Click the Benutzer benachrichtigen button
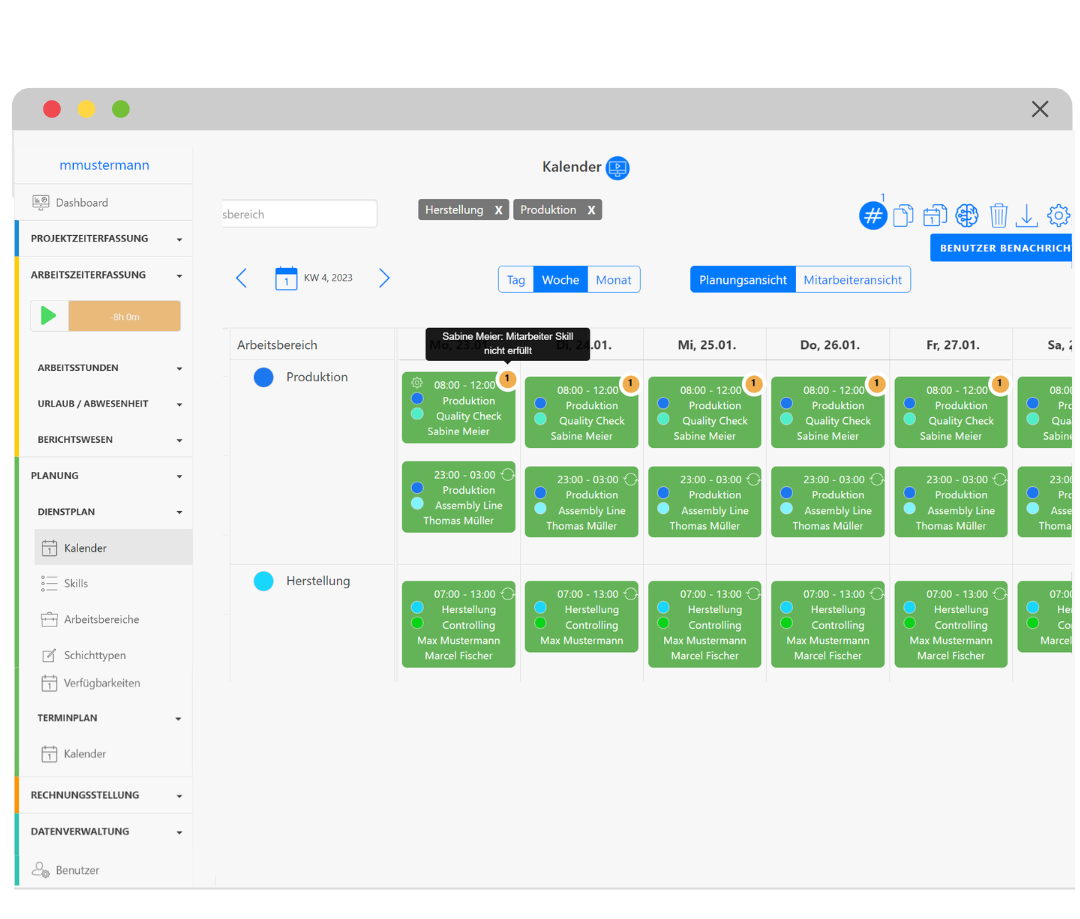Screen dimensions: 1080x919 pos(1002,248)
